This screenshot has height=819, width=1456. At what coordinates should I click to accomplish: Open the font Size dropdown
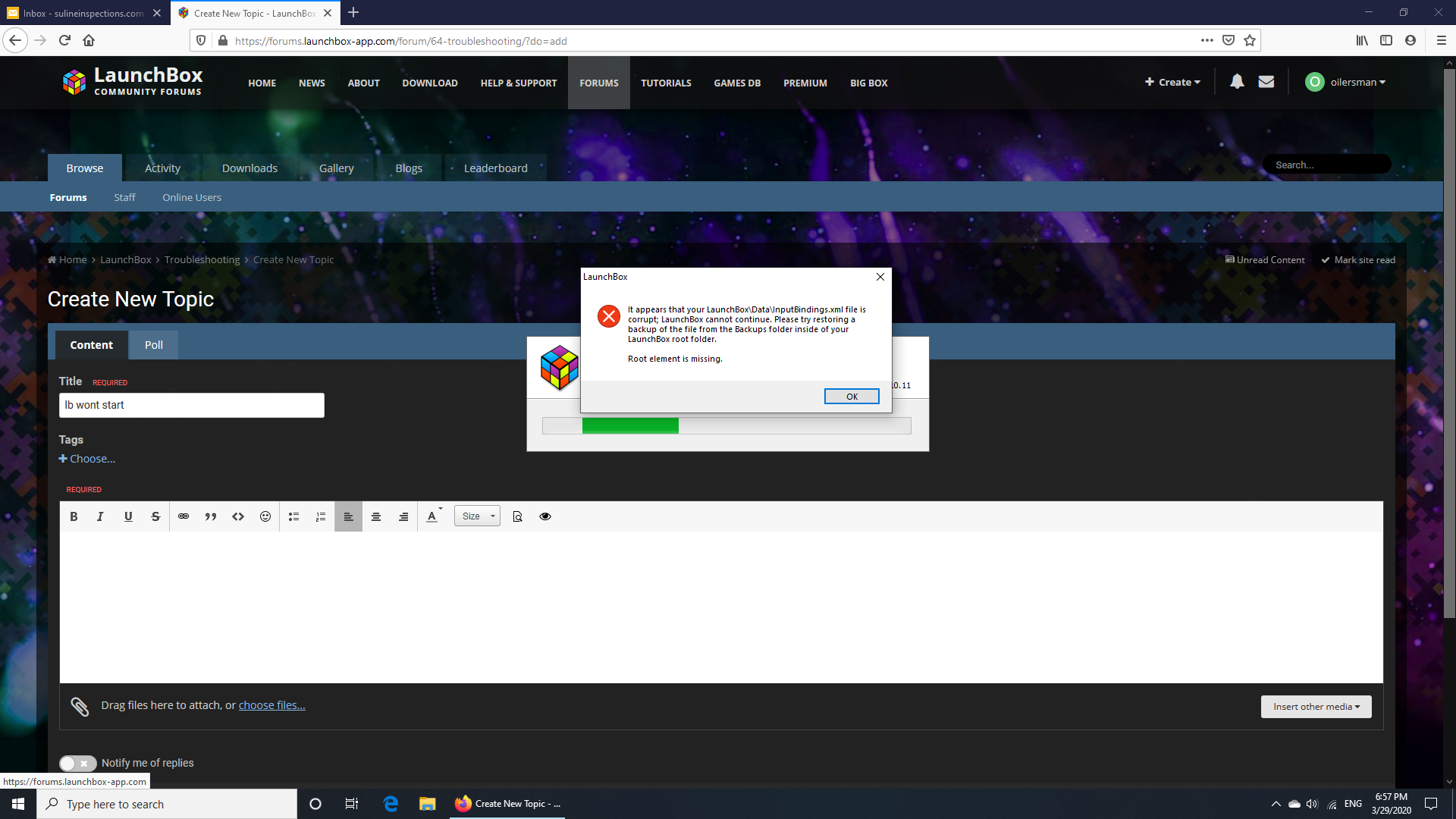click(477, 516)
